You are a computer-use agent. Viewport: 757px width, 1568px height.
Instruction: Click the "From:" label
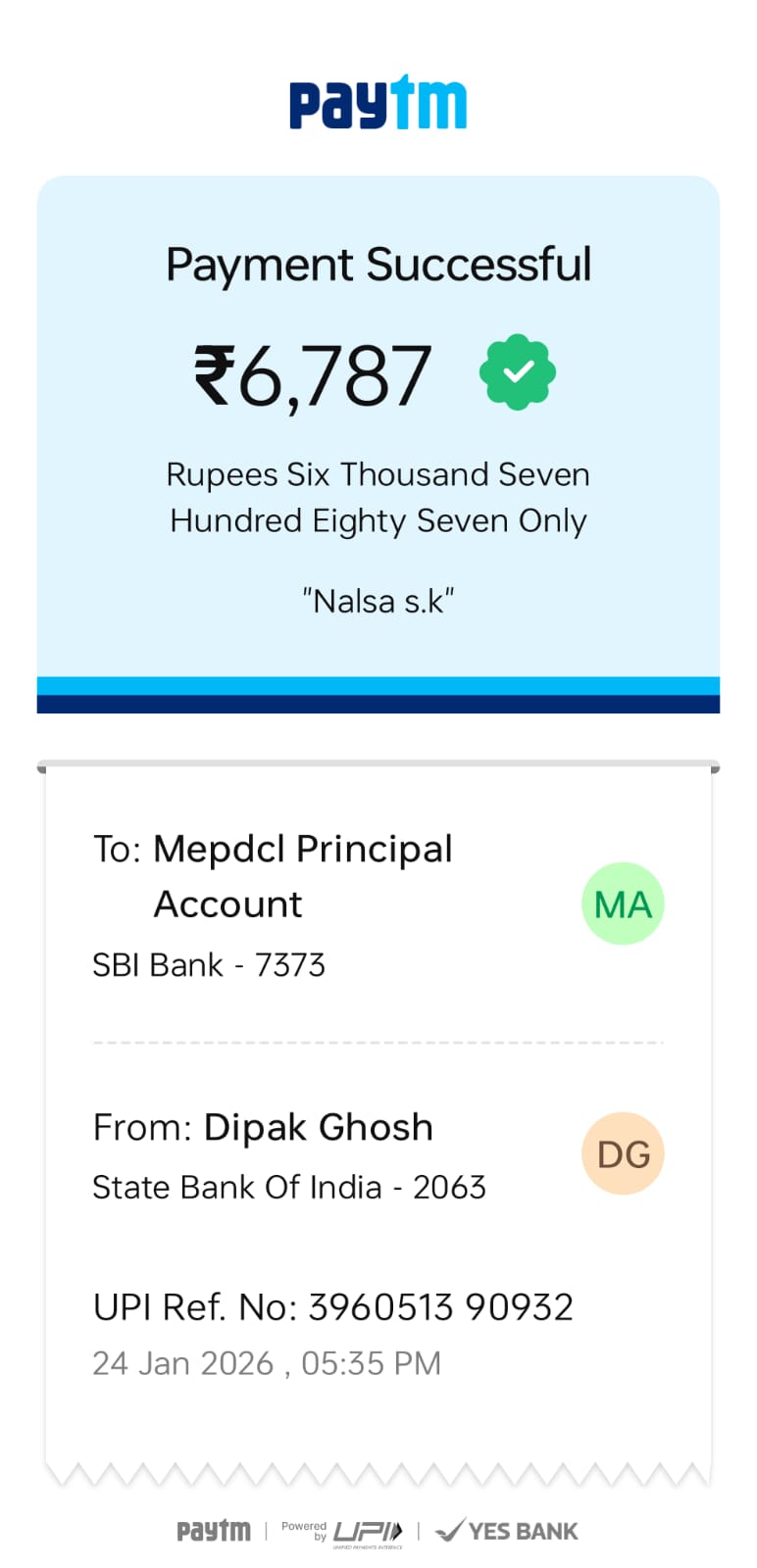(x=142, y=1128)
